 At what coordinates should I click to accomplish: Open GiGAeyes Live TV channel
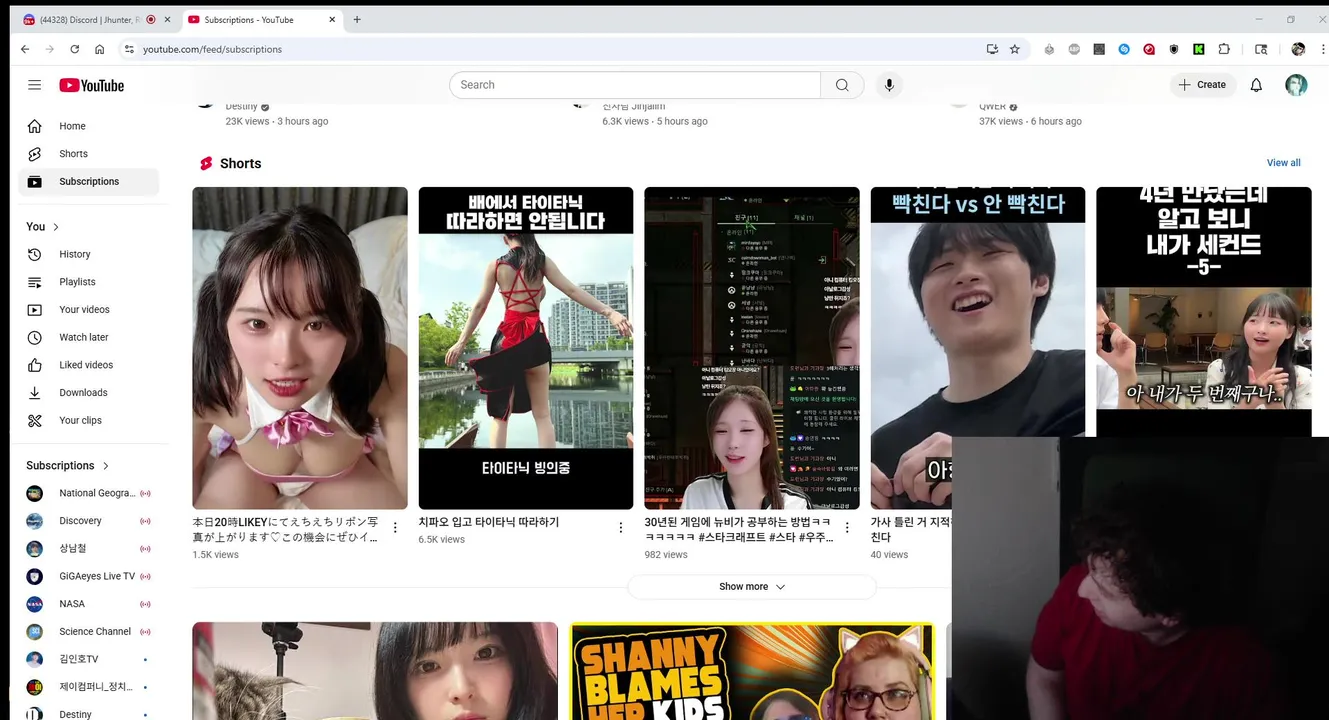pos(88,576)
